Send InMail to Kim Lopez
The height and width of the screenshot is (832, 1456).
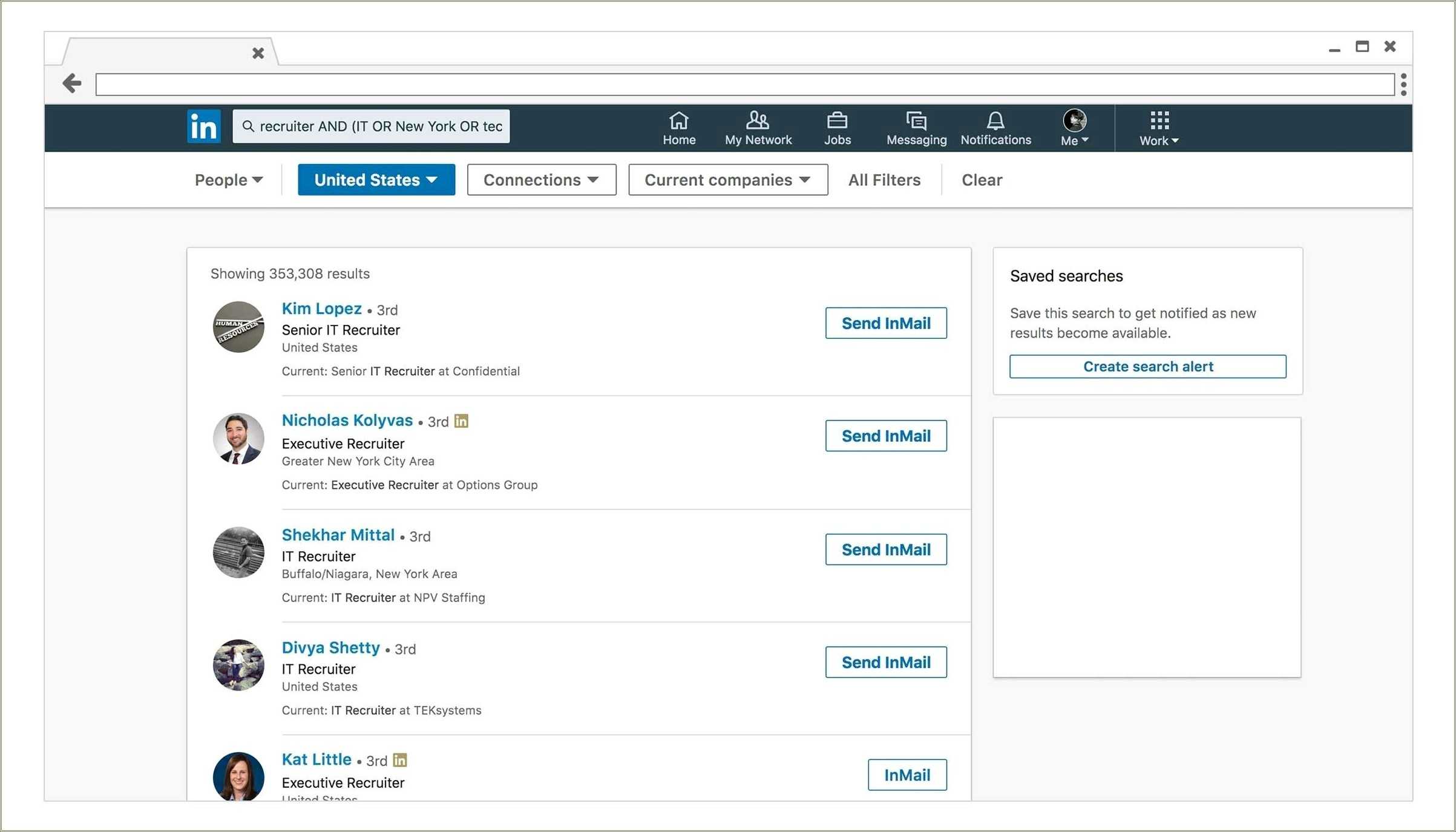pyautogui.click(x=885, y=323)
